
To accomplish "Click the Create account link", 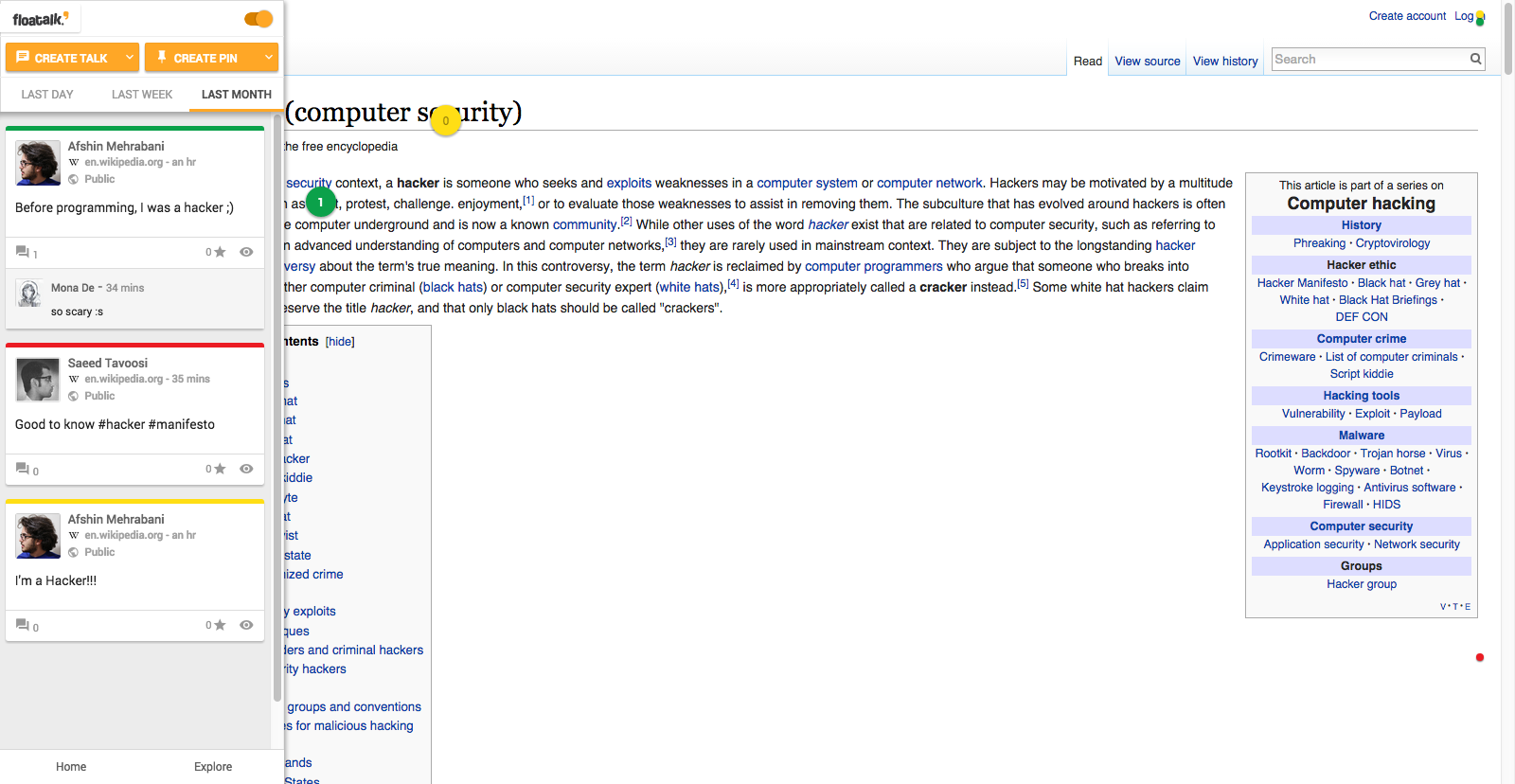I will pos(1407,16).
